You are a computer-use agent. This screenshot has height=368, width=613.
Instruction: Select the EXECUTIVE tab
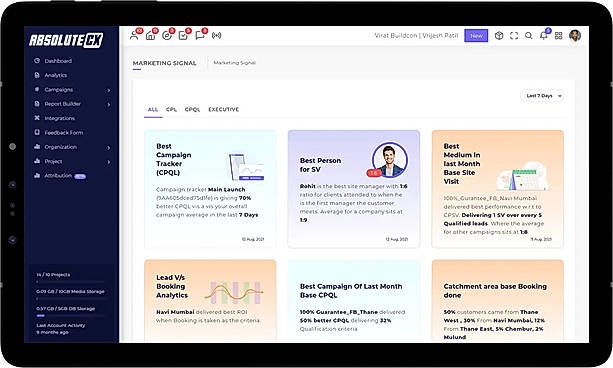pos(224,110)
